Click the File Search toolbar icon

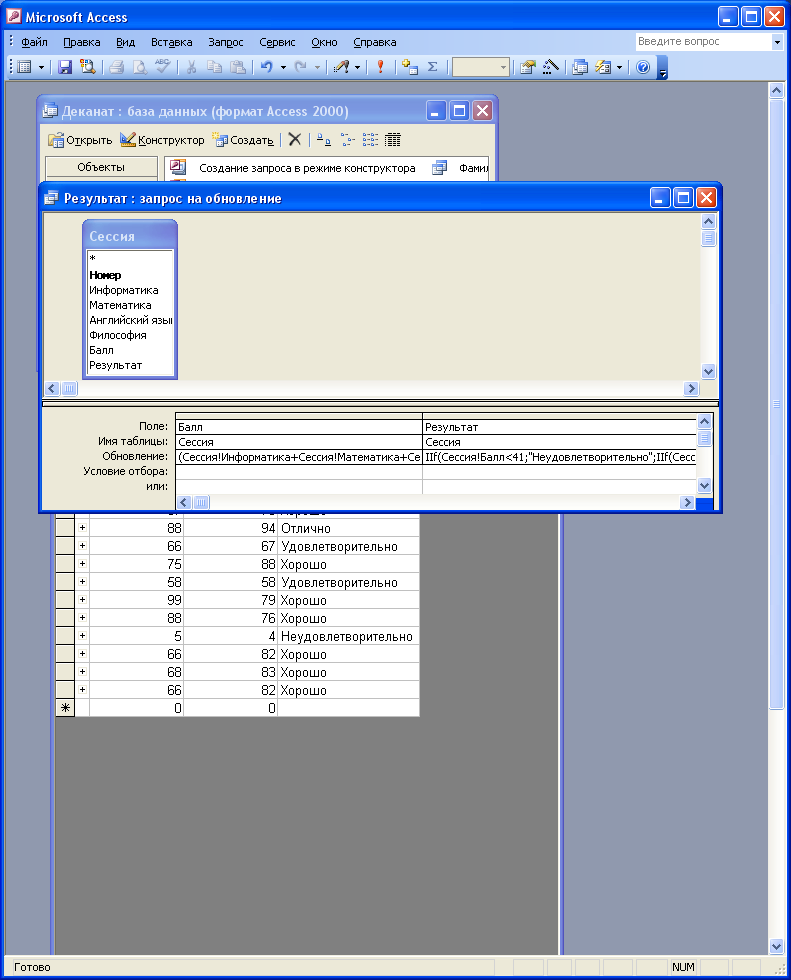(x=87, y=67)
